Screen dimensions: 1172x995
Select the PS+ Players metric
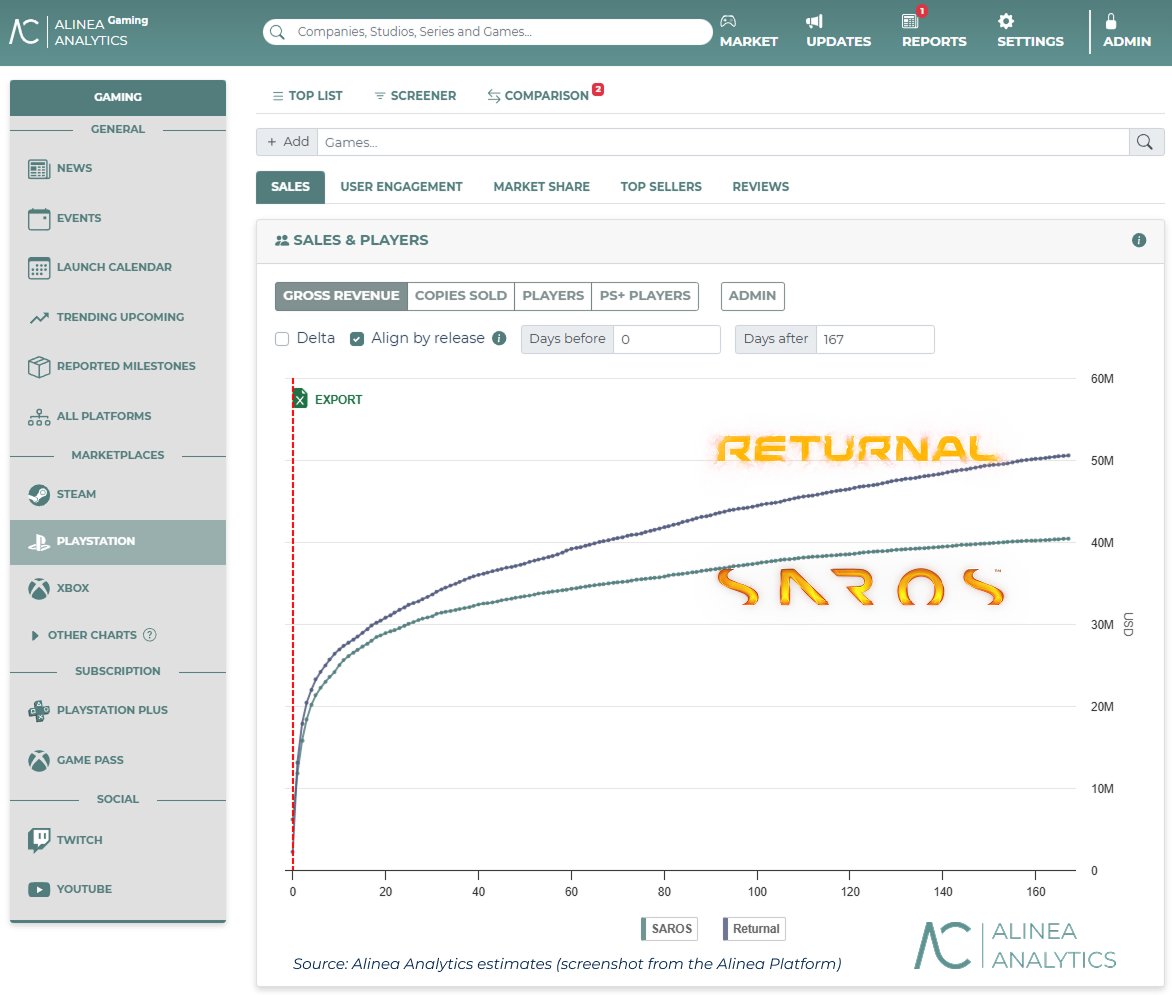[645, 296]
